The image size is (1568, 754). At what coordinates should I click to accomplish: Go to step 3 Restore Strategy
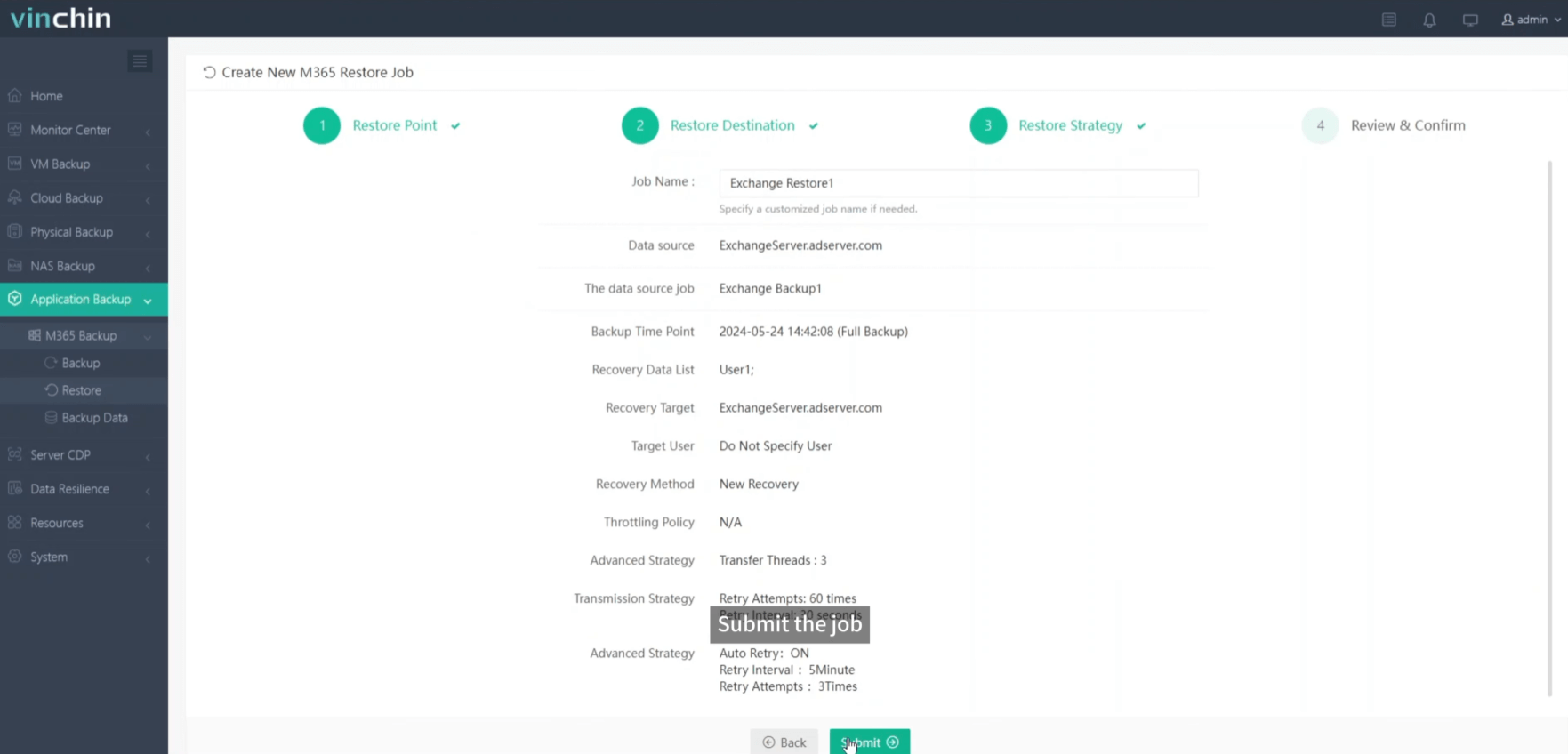[1058, 125]
